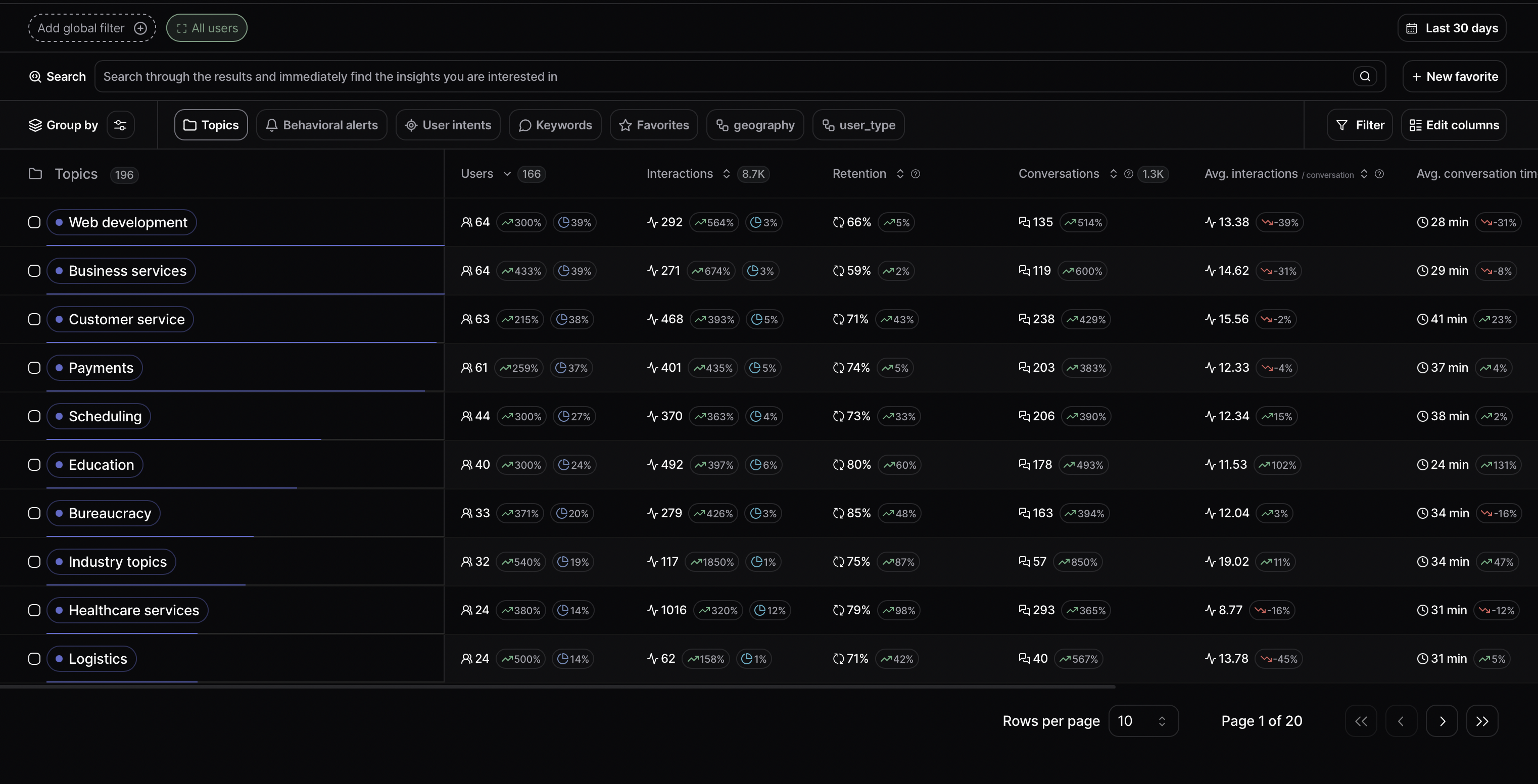Click into the insights search field
The height and width of the screenshot is (784, 1538).
(x=716, y=76)
